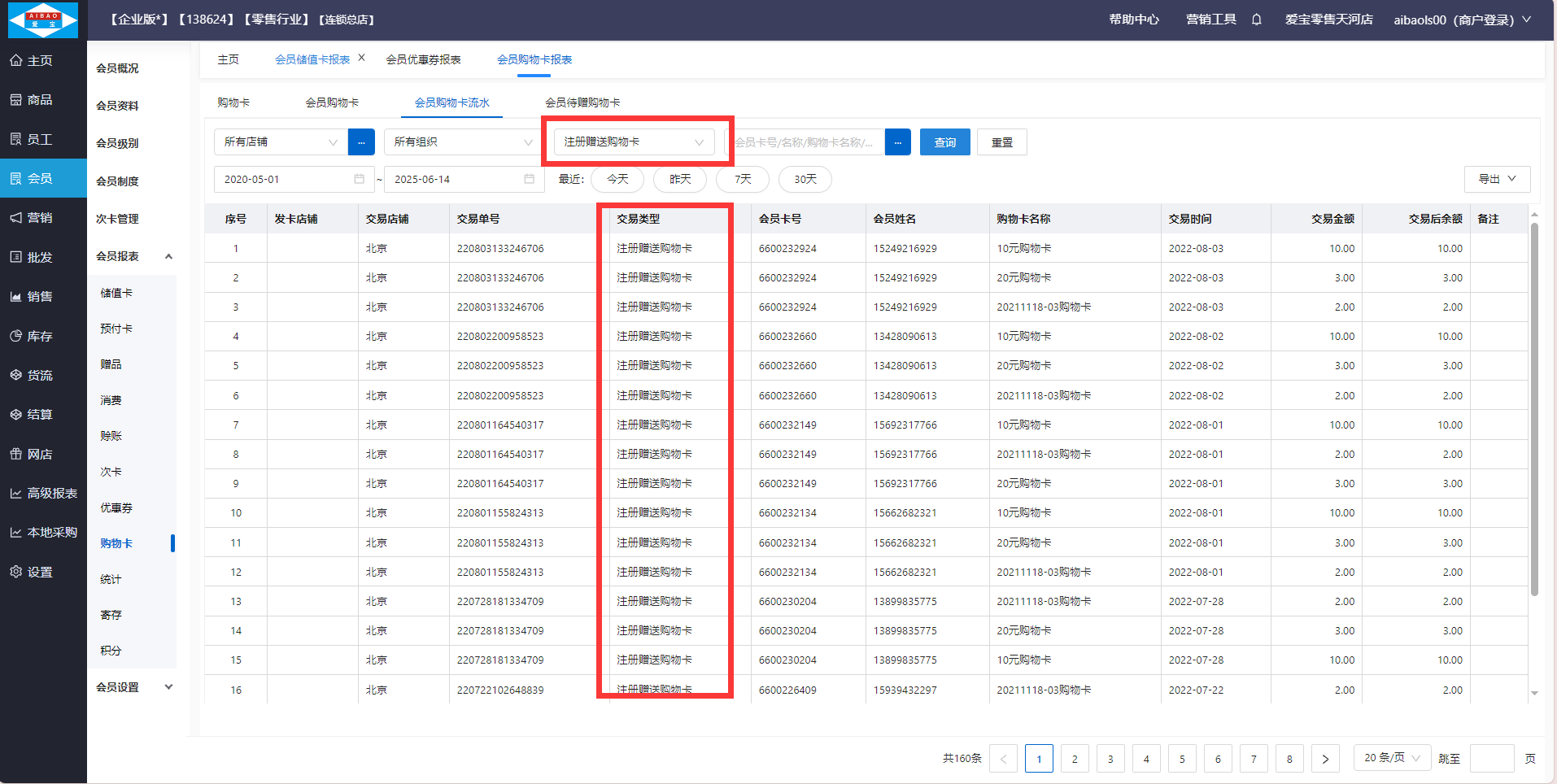Select the 7天 quick date filter
The image size is (1557, 784).
pos(743,179)
